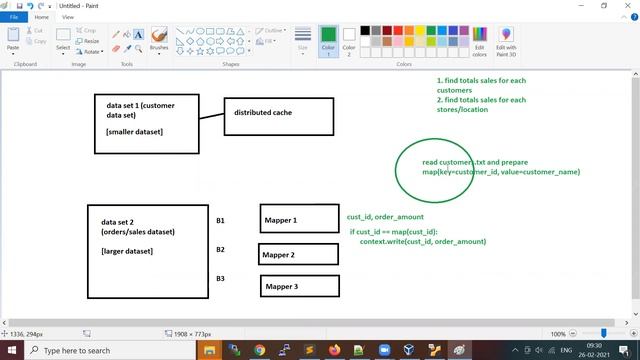Pick the purple color swatch
The width and height of the screenshot is (640, 360).
[464, 30]
